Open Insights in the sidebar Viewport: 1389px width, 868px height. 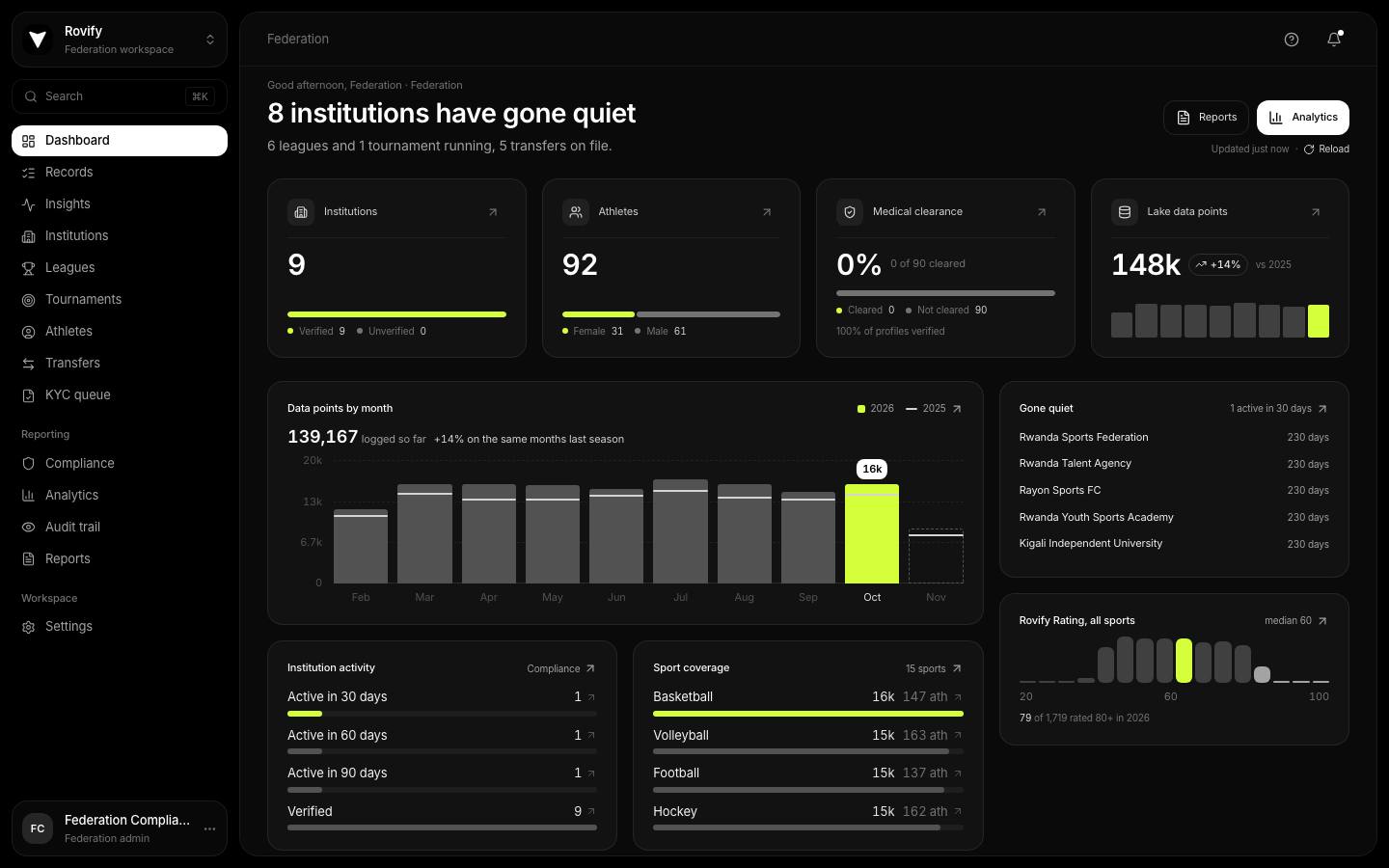120,204
